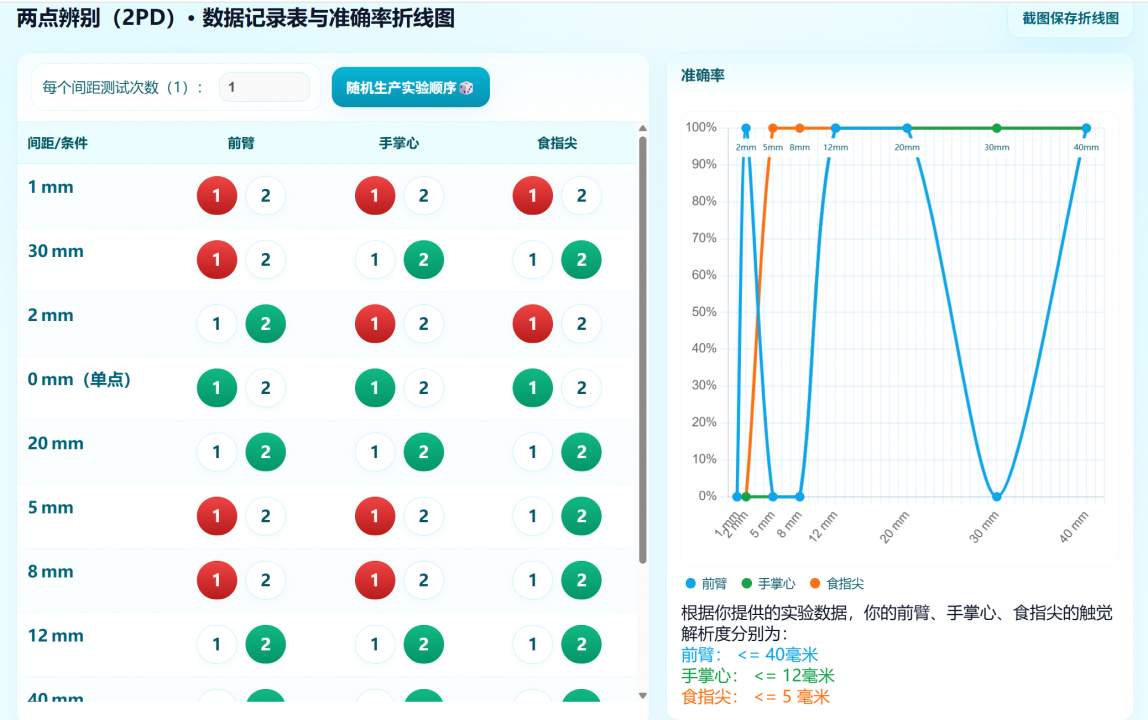This screenshot has height=720, width=1148.
Task: Toggle the palm series in chart legend
Action: [x=768, y=583]
